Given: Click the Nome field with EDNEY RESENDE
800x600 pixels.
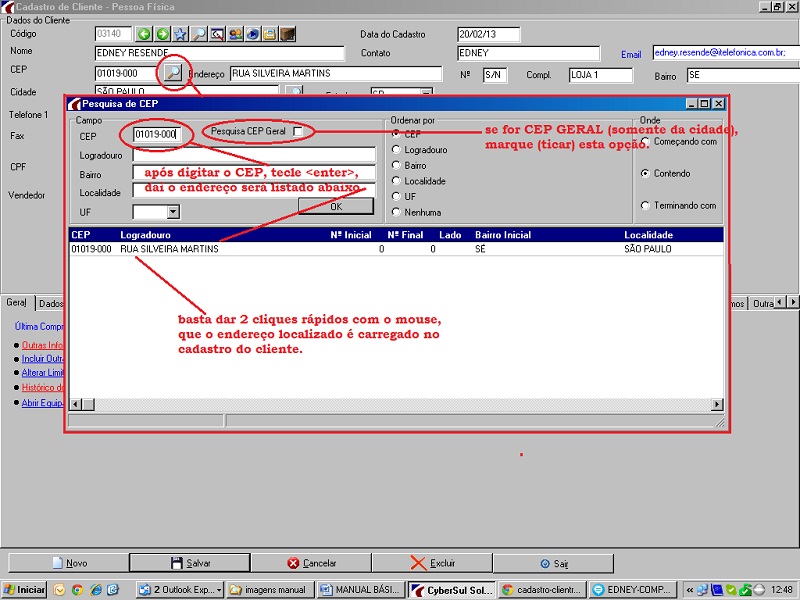Looking at the screenshot, I should coord(219,53).
